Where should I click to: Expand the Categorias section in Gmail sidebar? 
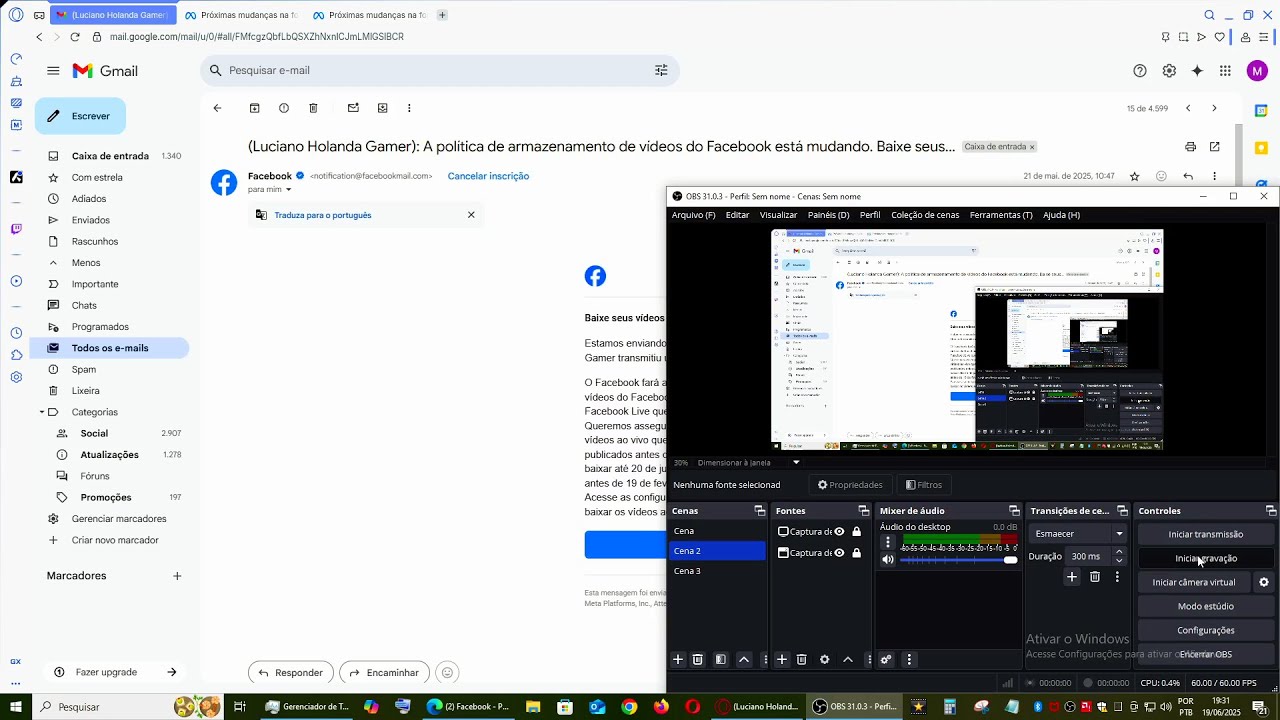(x=42, y=412)
